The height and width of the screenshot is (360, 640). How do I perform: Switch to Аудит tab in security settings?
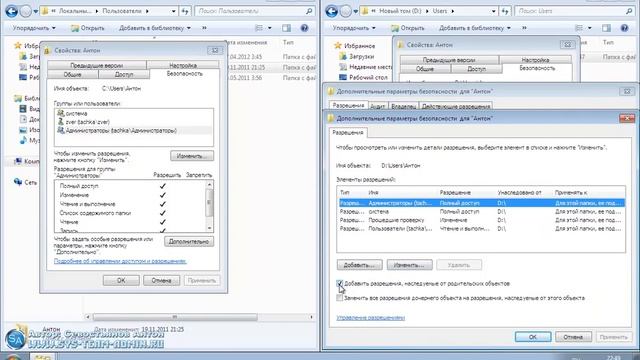(x=378, y=106)
